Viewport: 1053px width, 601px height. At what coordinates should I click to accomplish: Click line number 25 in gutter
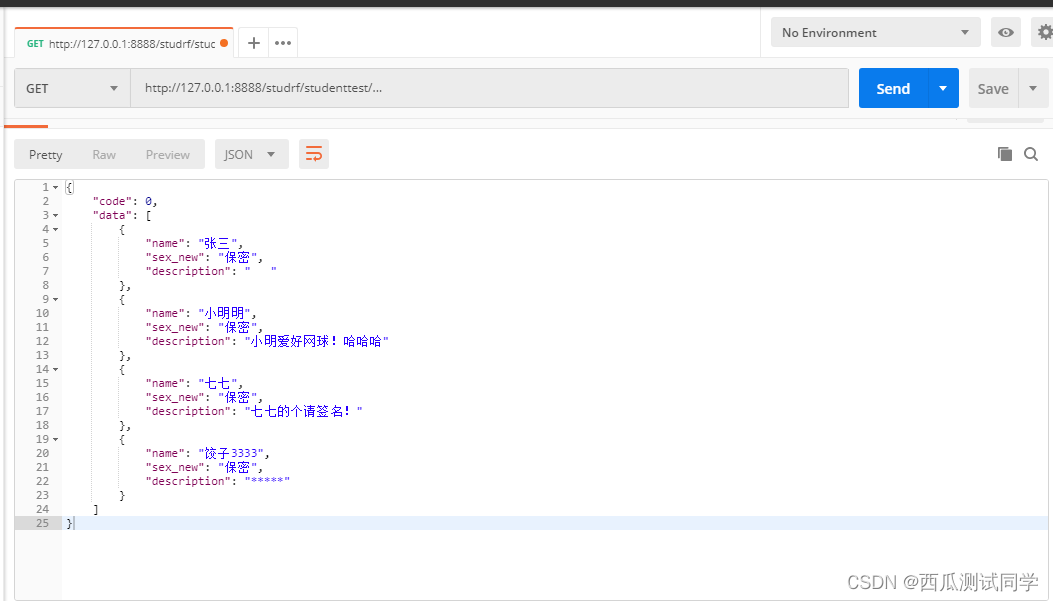[x=42, y=523]
